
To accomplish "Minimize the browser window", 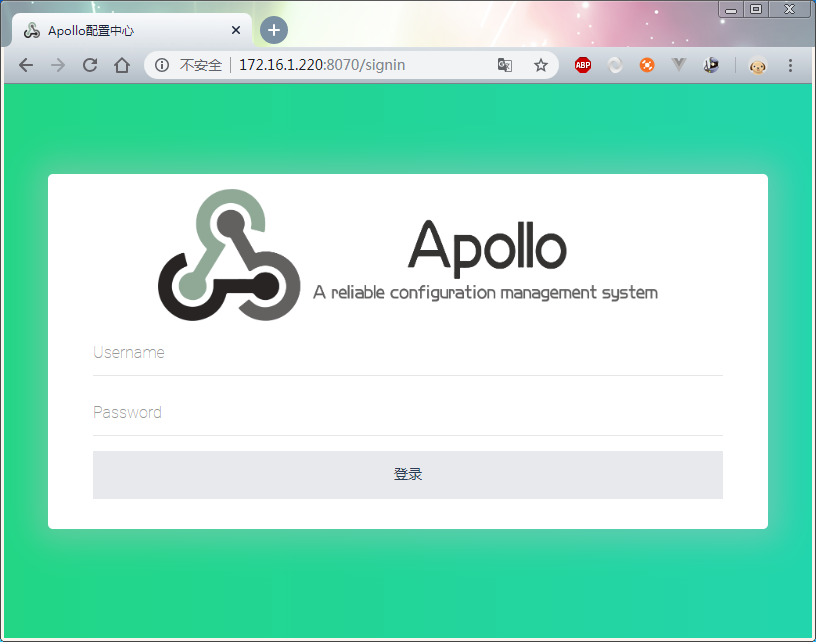I will click(731, 10).
